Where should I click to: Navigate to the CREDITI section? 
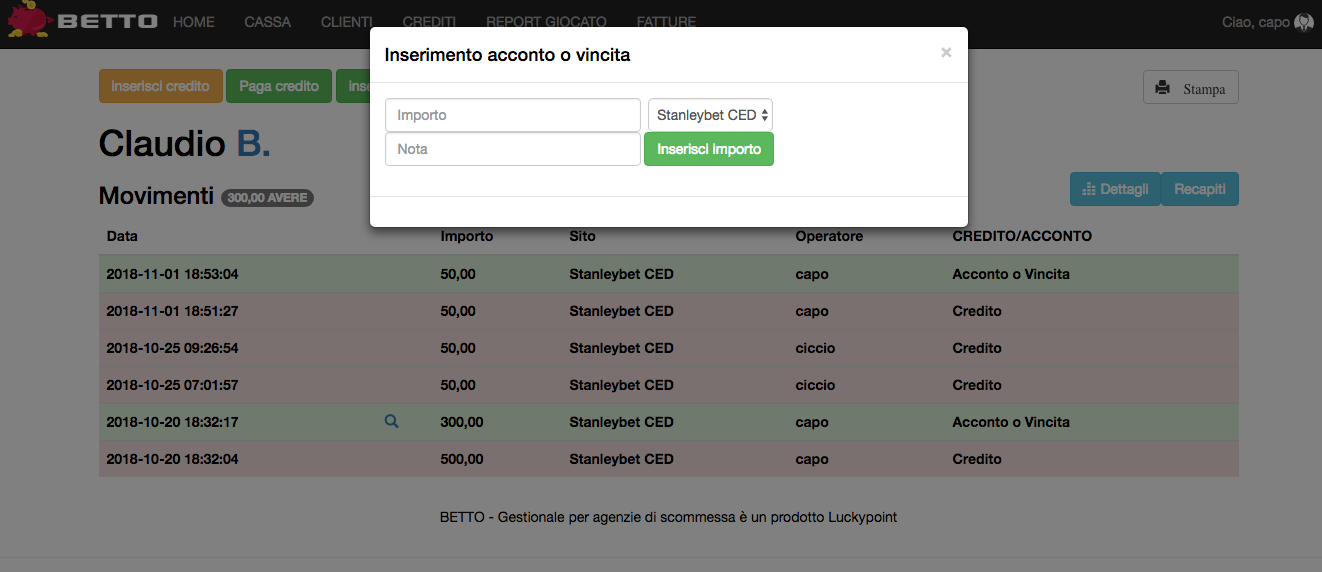tap(429, 22)
